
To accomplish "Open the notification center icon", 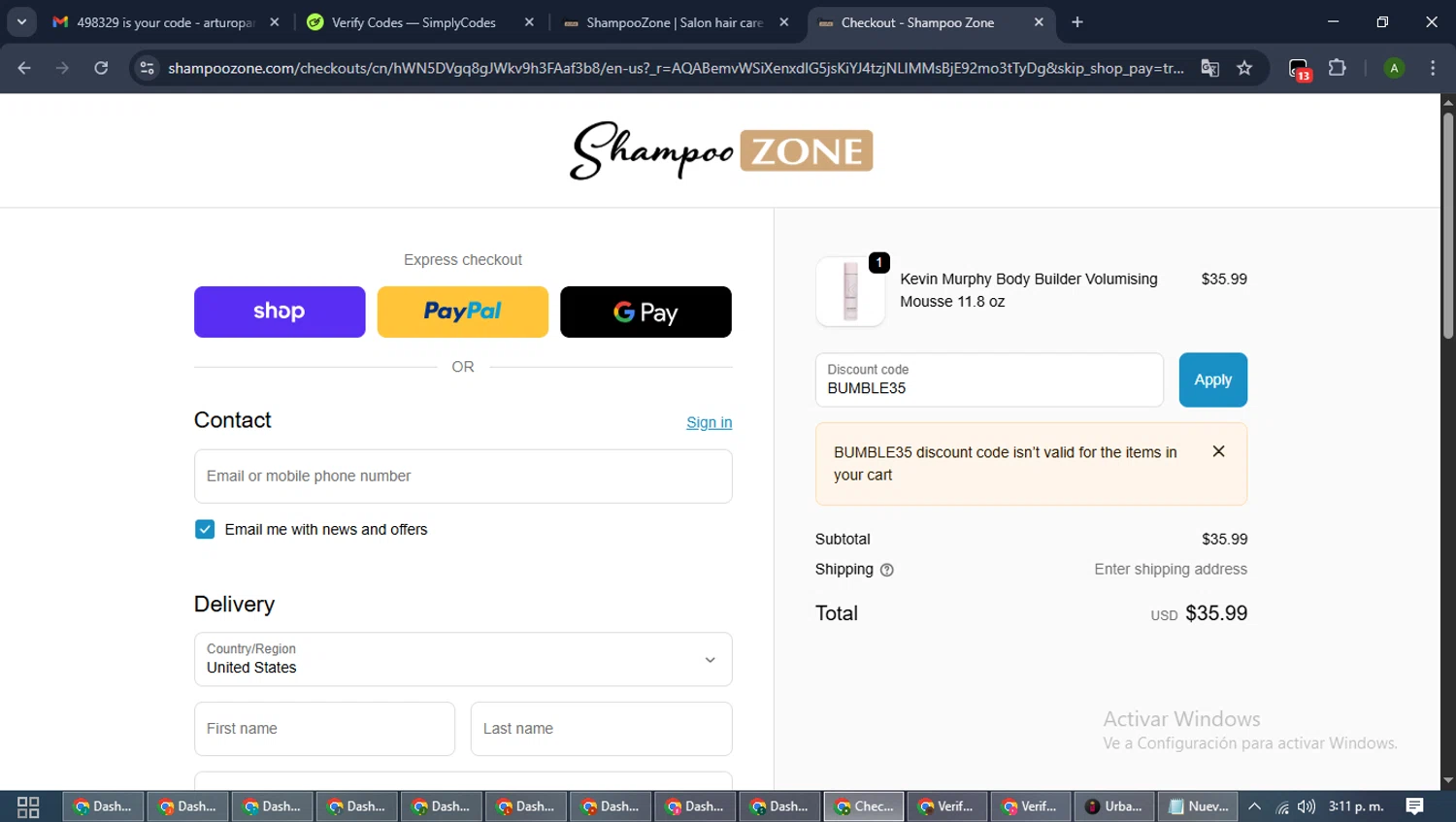I will pyautogui.click(x=1414, y=806).
